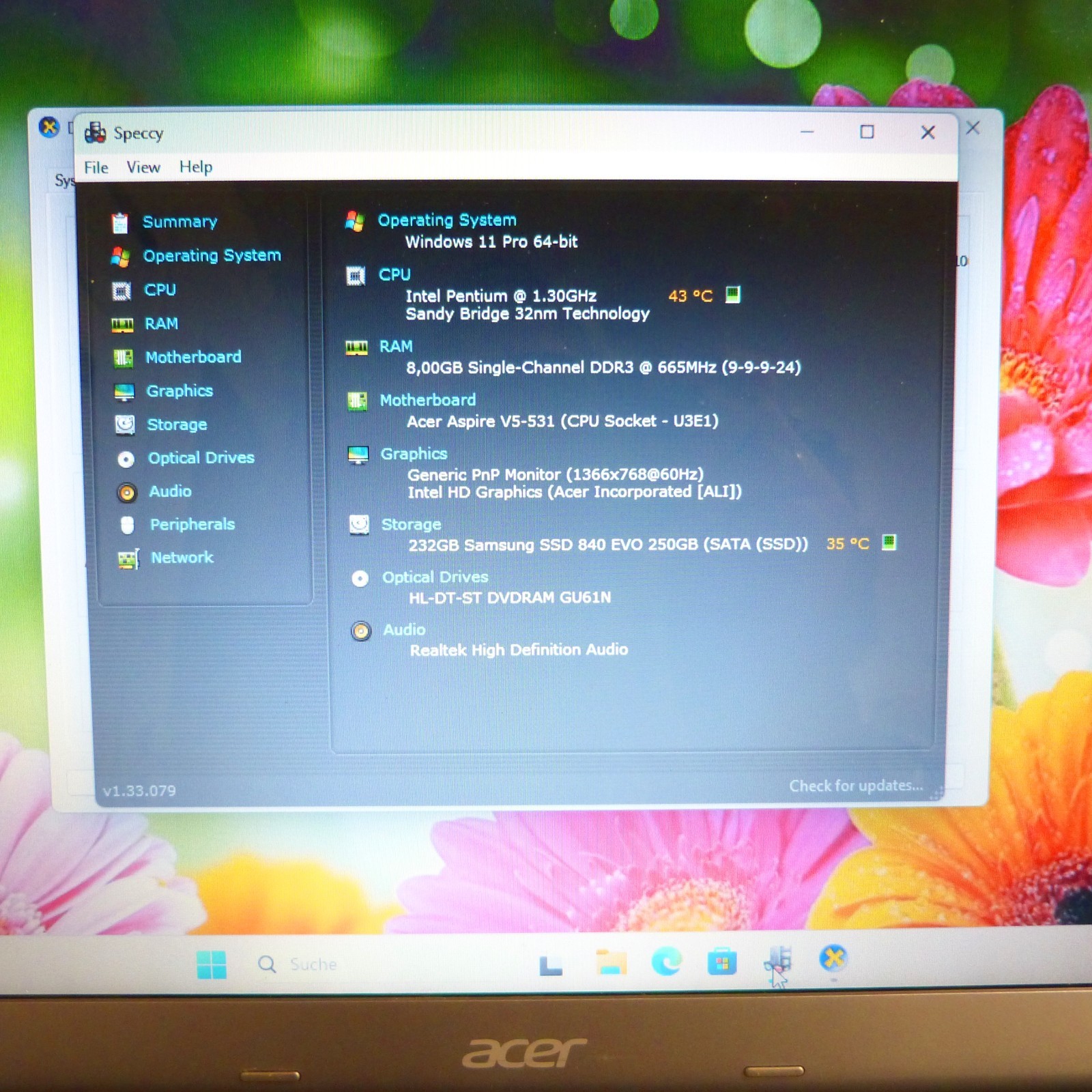Open Microsoft Store from the taskbar

722,962
